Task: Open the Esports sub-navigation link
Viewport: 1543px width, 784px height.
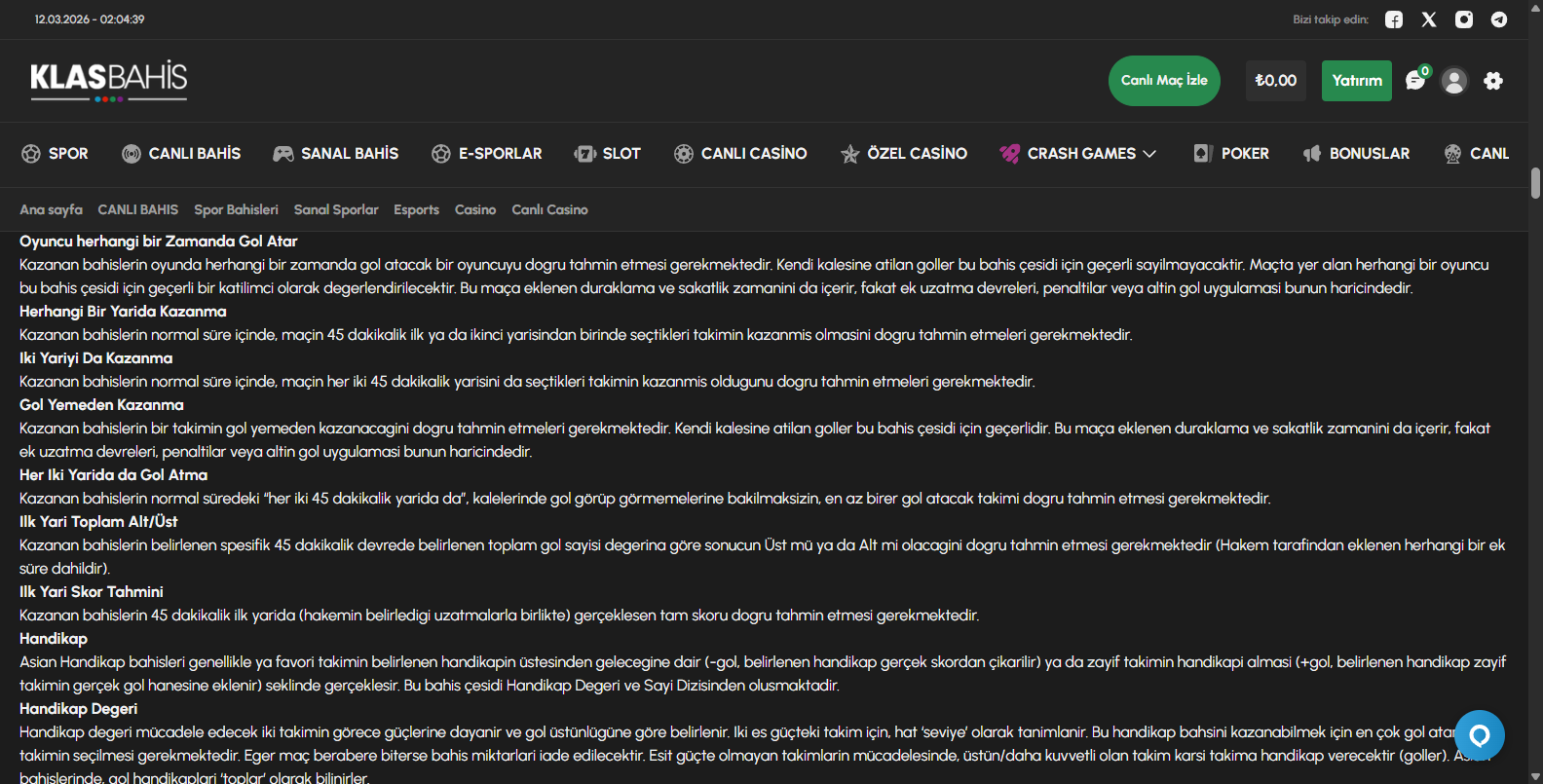Action: (x=416, y=209)
